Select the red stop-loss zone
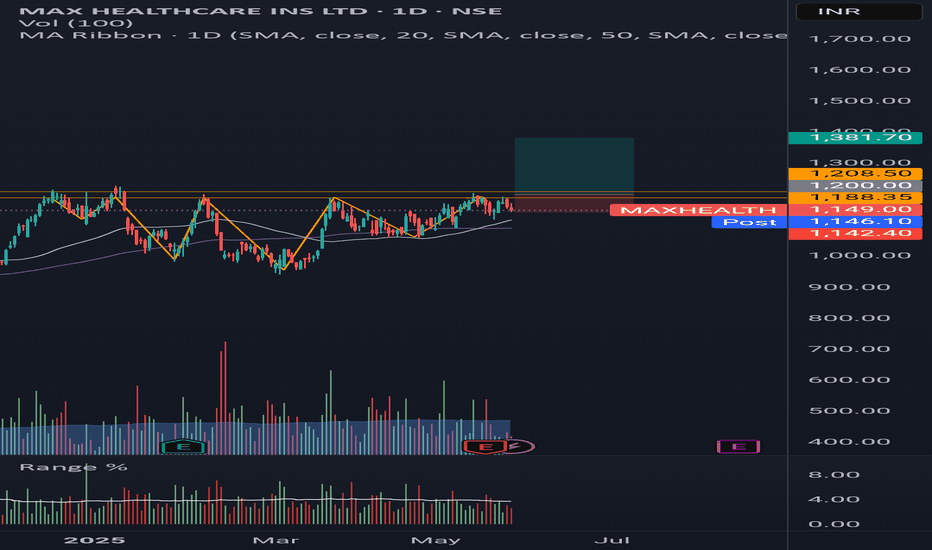The width and height of the screenshot is (932, 550). point(574,205)
